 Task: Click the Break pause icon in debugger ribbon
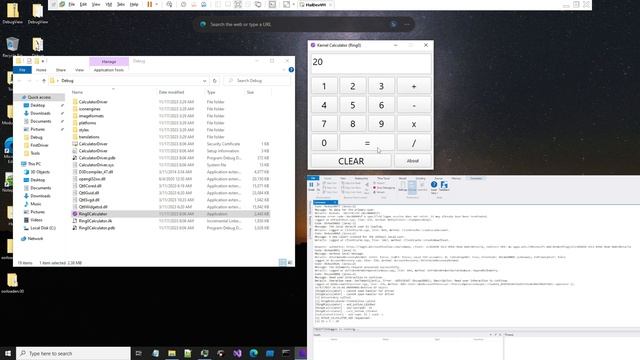311,186
